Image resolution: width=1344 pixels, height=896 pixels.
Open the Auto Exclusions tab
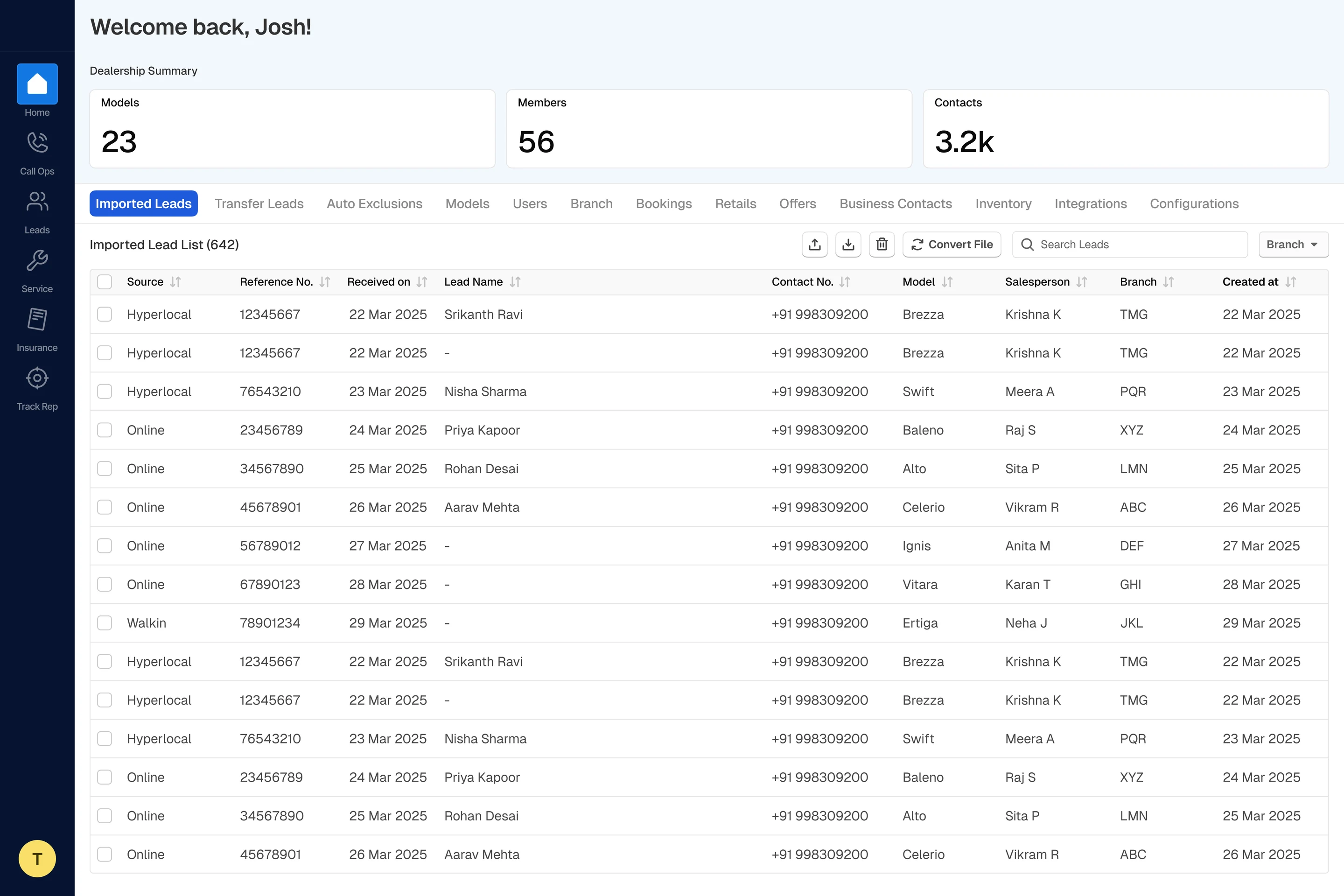click(374, 203)
